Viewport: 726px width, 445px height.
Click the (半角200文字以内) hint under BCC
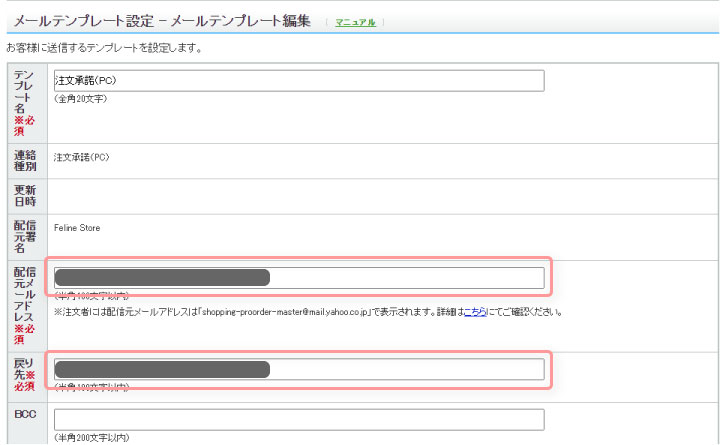(92, 438)
